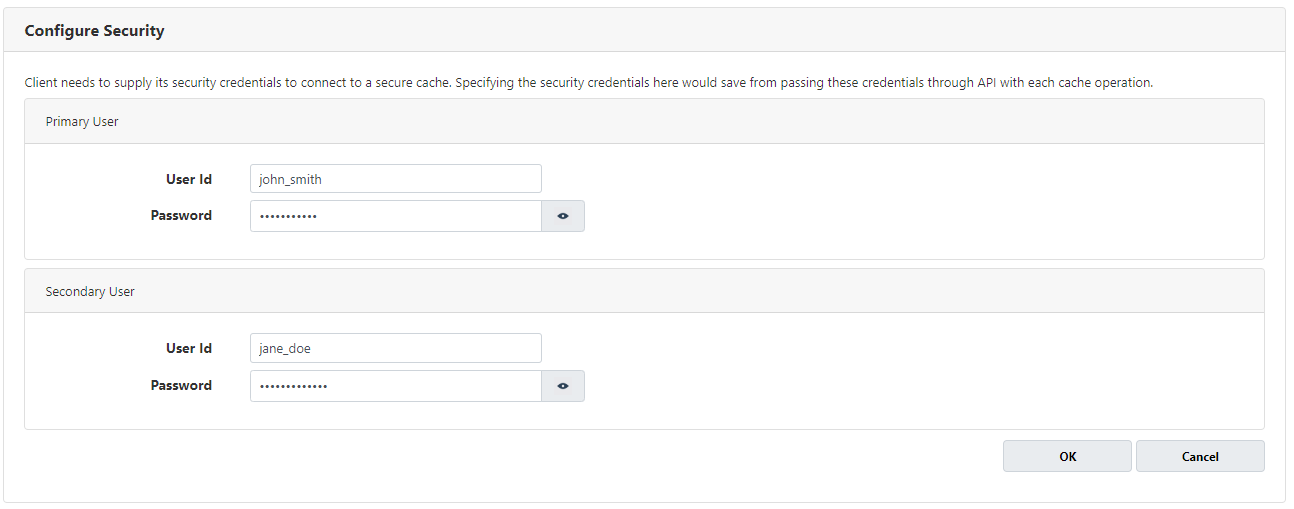The width and height of the screenshot is (1294, 509).
Task: Click the Password label under Secondary User
Action: pyautogui.click(x=181, y=385)
